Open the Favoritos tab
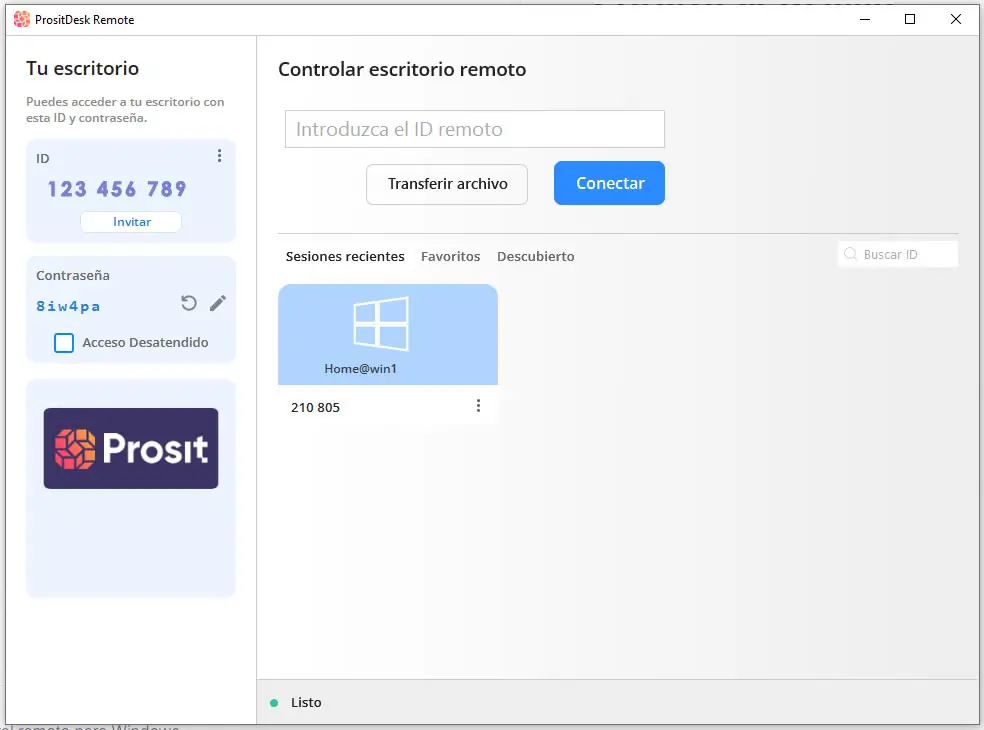The width and height of the screenshot is (984, 730). [x=450, y=257]
